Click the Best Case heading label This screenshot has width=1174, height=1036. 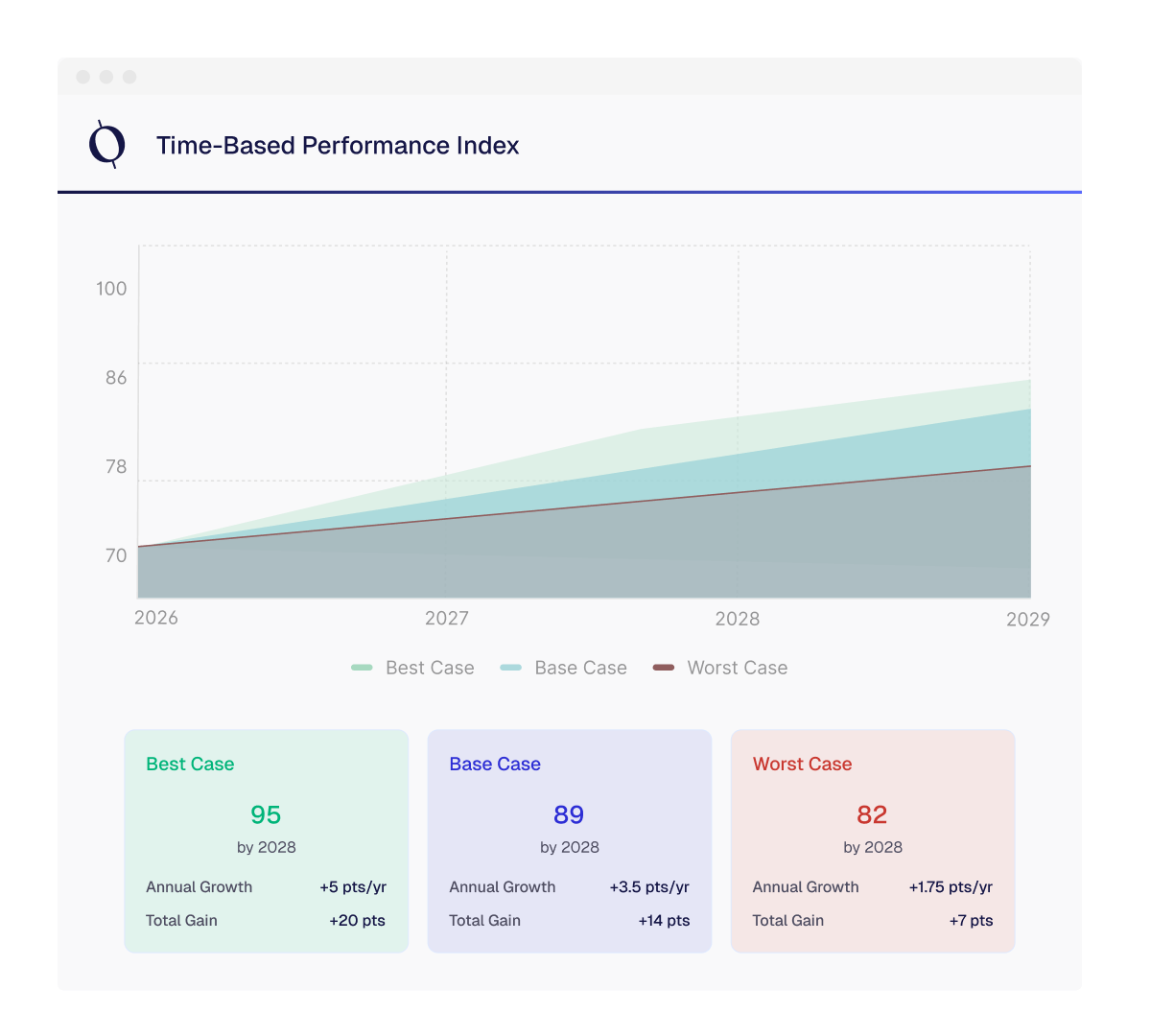coord(189,764)
